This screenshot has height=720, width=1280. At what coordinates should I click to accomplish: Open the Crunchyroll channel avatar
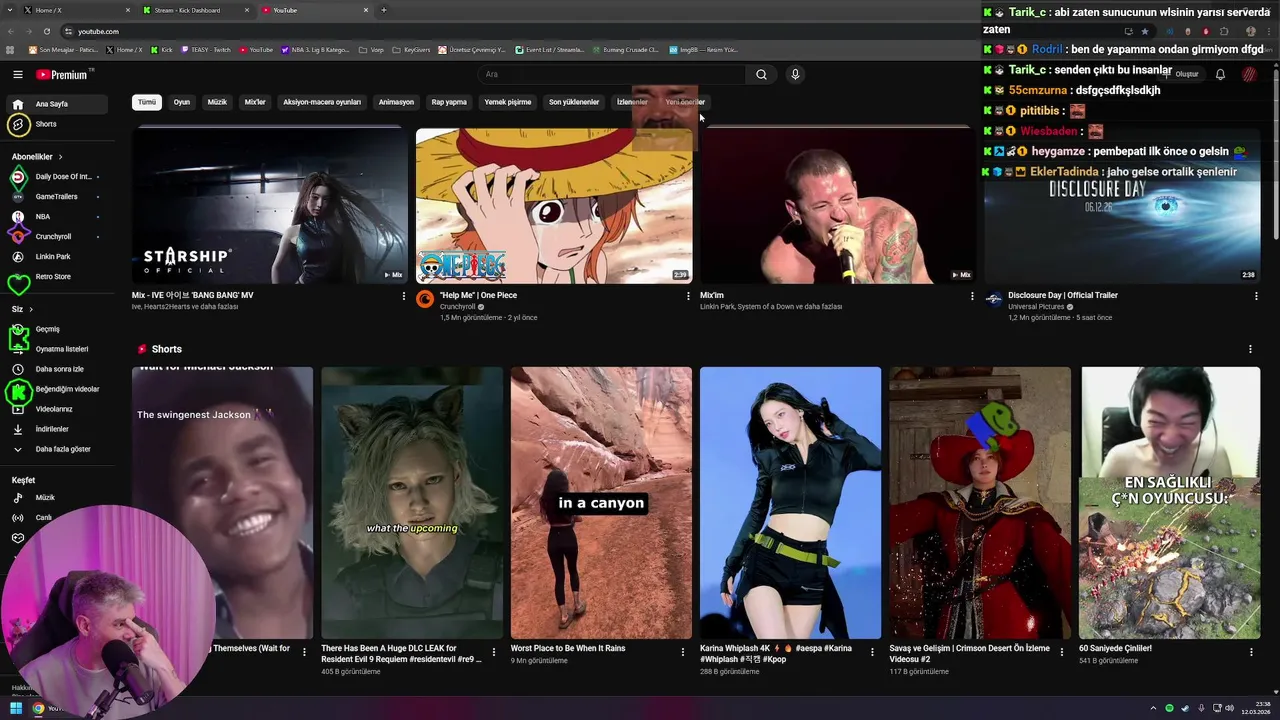[x=425, y=299]
